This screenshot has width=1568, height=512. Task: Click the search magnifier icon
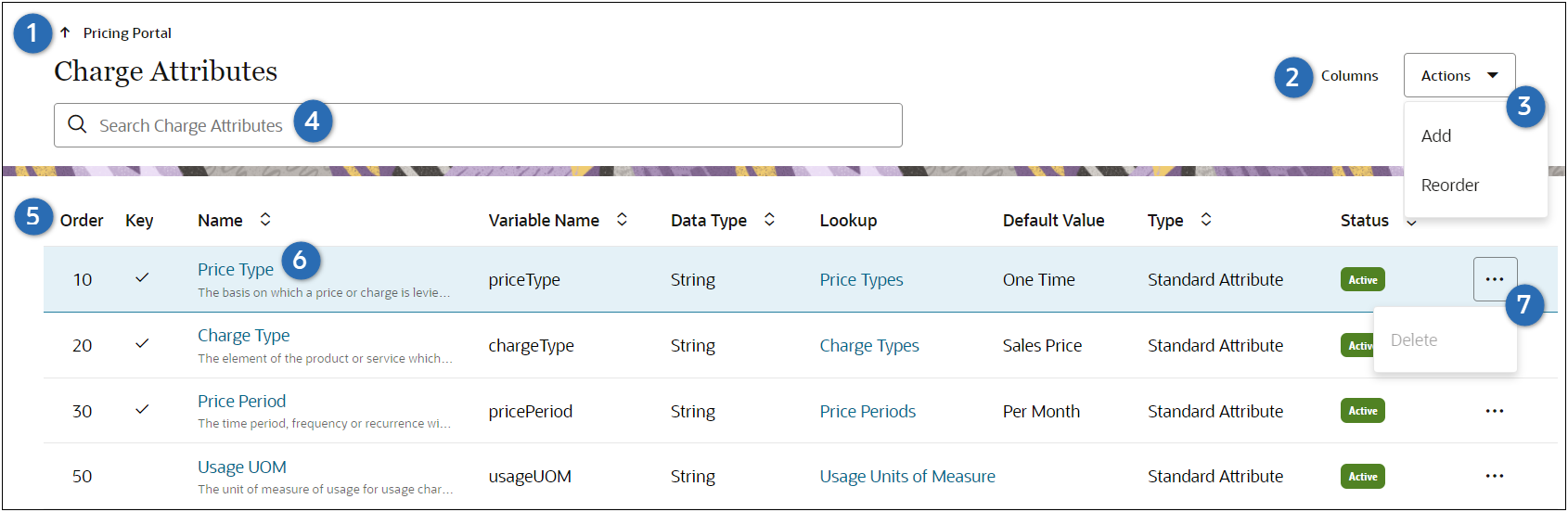77,124
